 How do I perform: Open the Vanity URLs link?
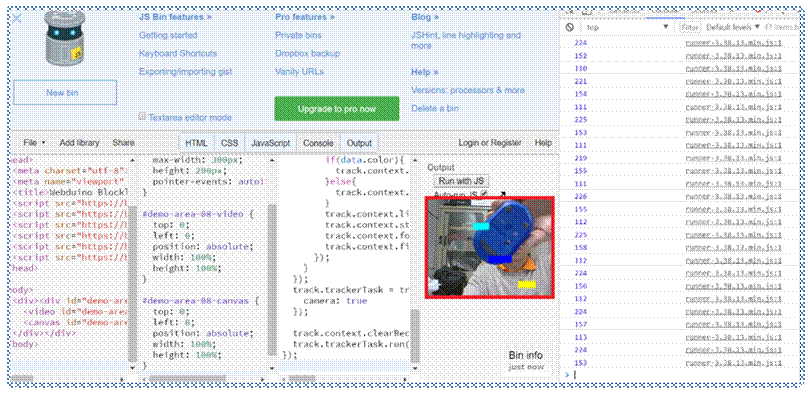(300, 72)
